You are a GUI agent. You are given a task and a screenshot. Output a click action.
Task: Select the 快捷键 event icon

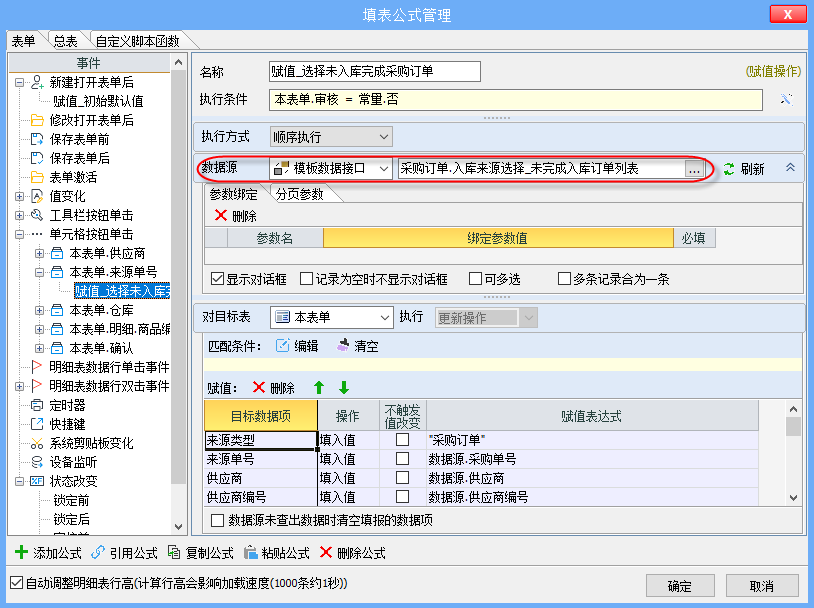coord(37,424)
